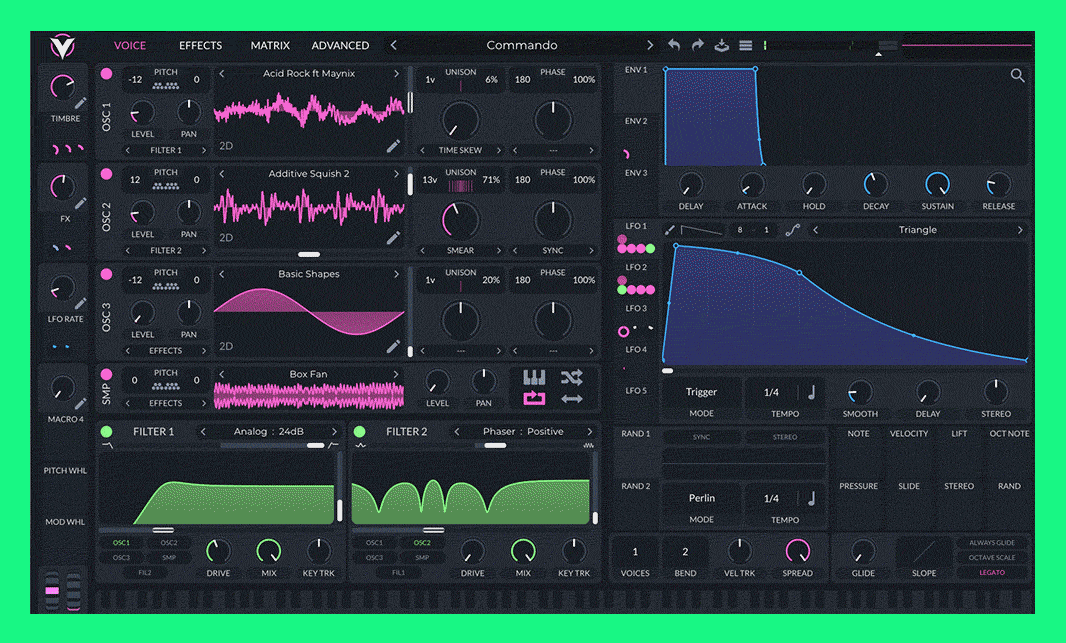
Task: Toggle the Filter 1 power button
Action: tap(106, 432)
